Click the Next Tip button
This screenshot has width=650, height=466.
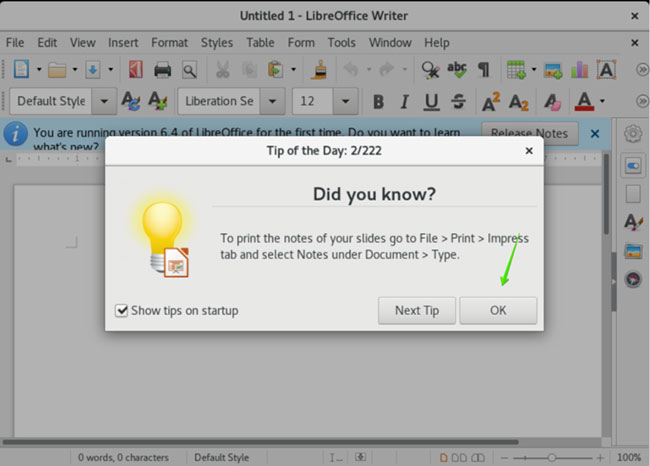pos(417,311)
